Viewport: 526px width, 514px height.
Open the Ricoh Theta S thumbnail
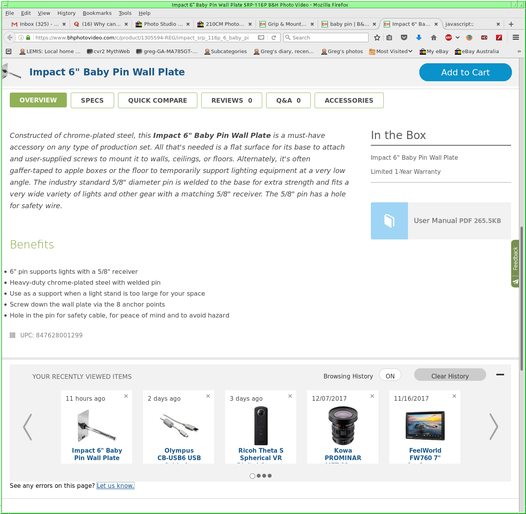(x=261, y=425)
